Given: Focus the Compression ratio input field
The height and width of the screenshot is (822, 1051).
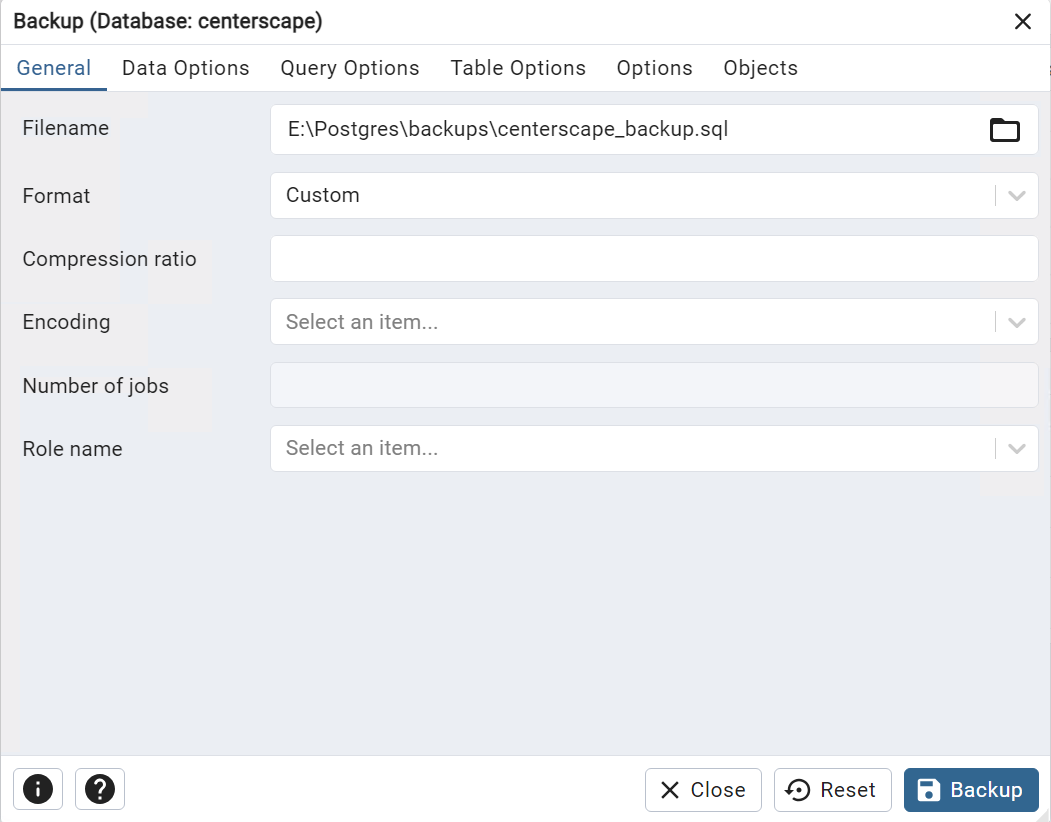Looking at the screenshot, I should pos(654,259).
